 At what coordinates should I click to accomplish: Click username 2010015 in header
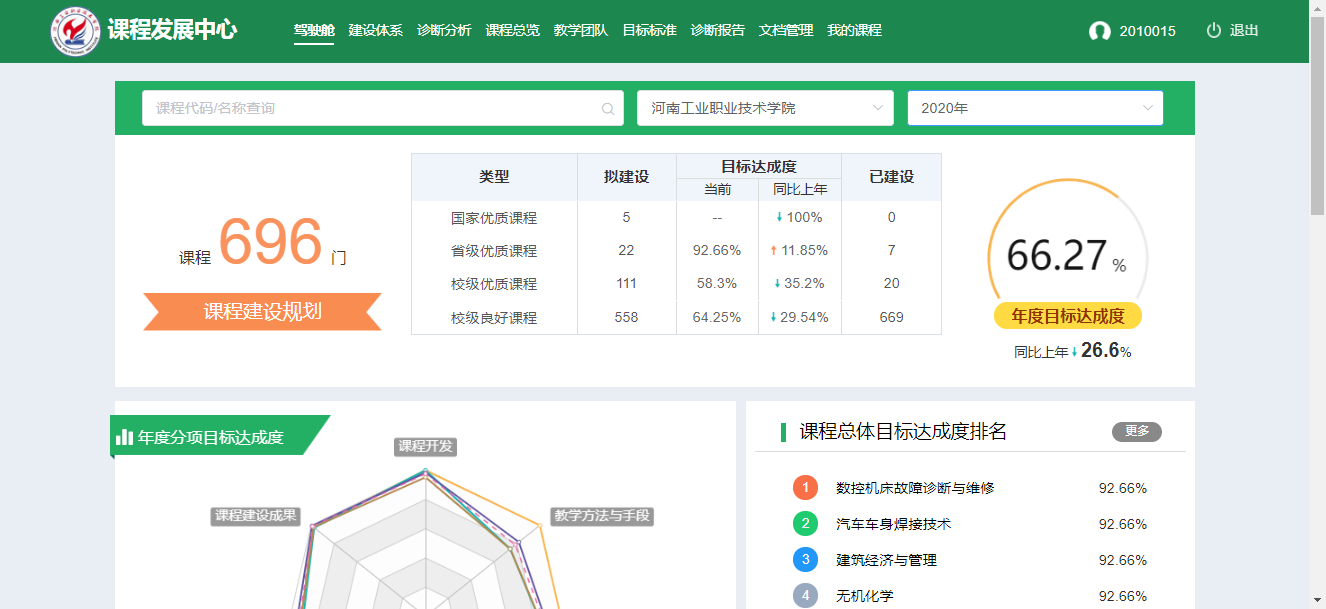pos(1147,31)
